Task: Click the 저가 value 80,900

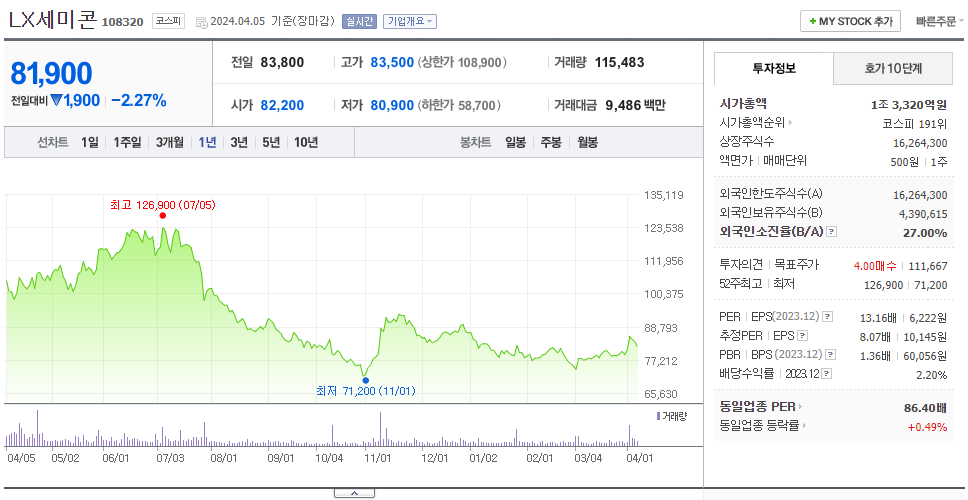Action: coord(392,106)
